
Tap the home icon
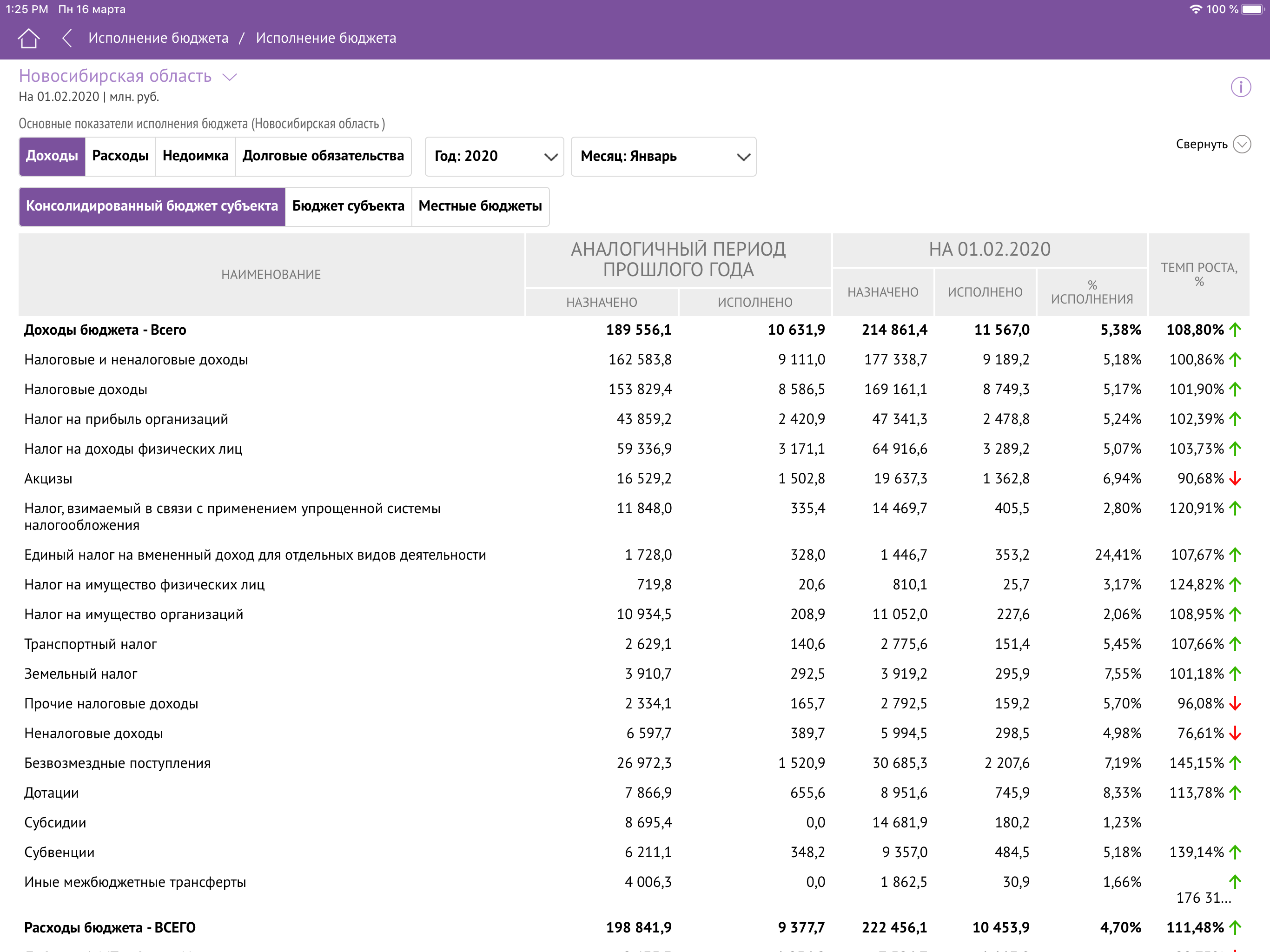point(28,39)
